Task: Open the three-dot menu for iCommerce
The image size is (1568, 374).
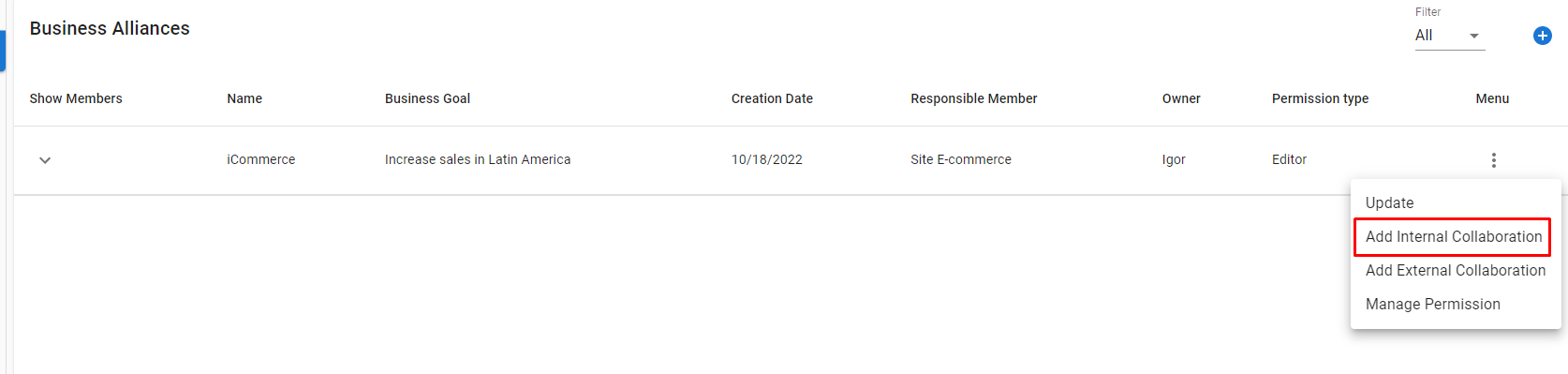Action: 1493,160
